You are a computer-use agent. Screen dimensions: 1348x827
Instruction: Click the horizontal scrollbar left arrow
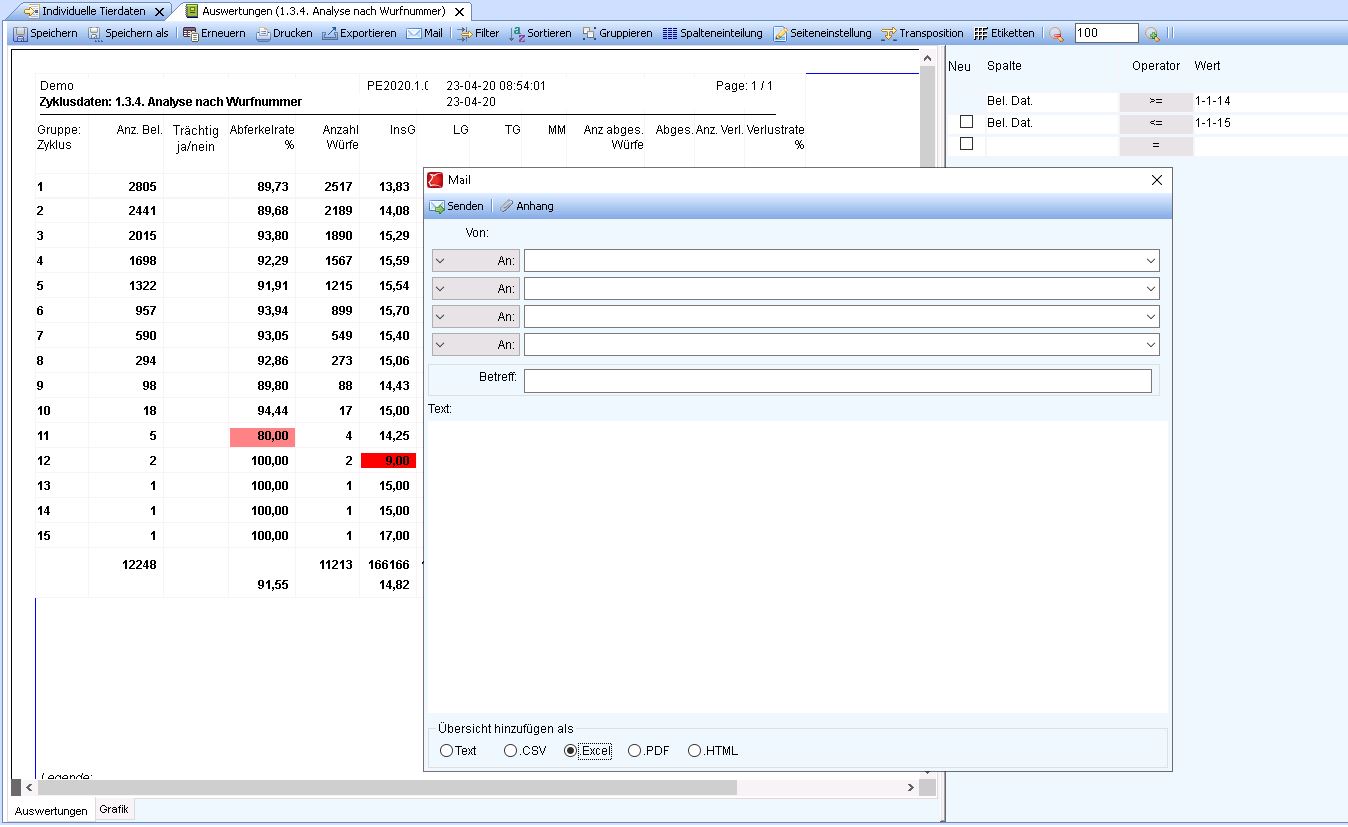28,788
